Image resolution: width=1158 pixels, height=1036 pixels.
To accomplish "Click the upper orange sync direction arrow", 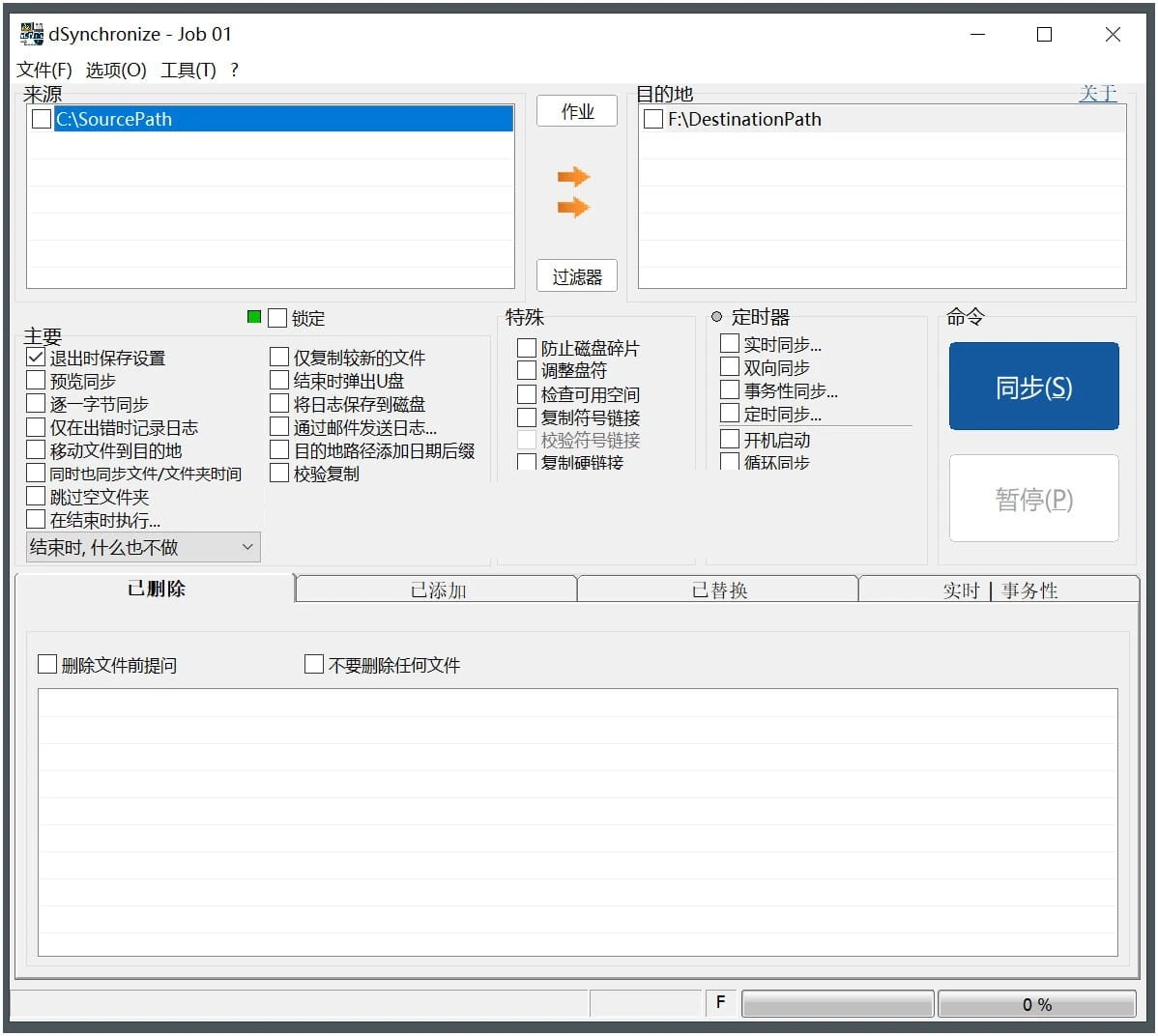I will [x=573, y=177].
